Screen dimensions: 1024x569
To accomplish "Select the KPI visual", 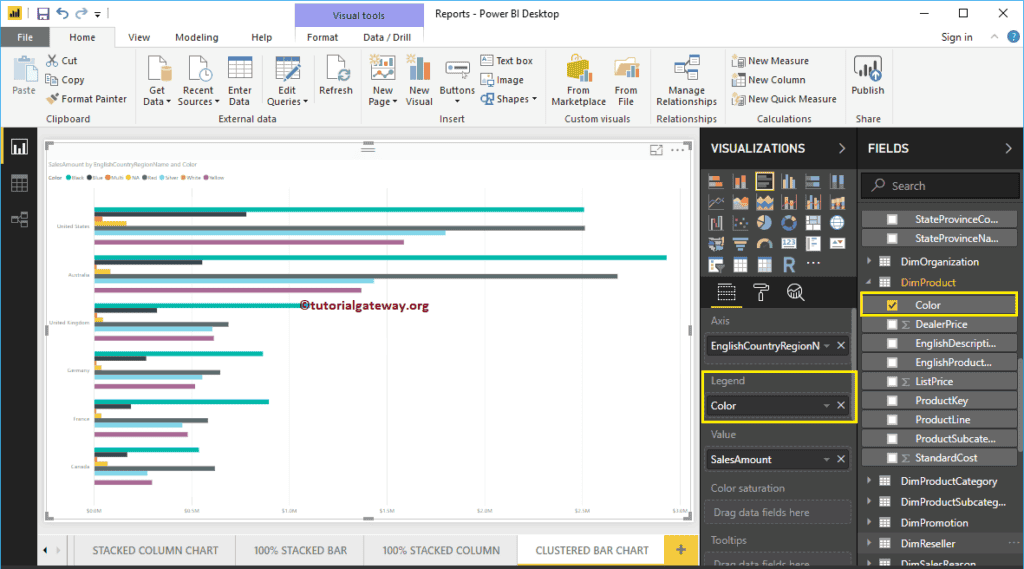I will (837, 244).
